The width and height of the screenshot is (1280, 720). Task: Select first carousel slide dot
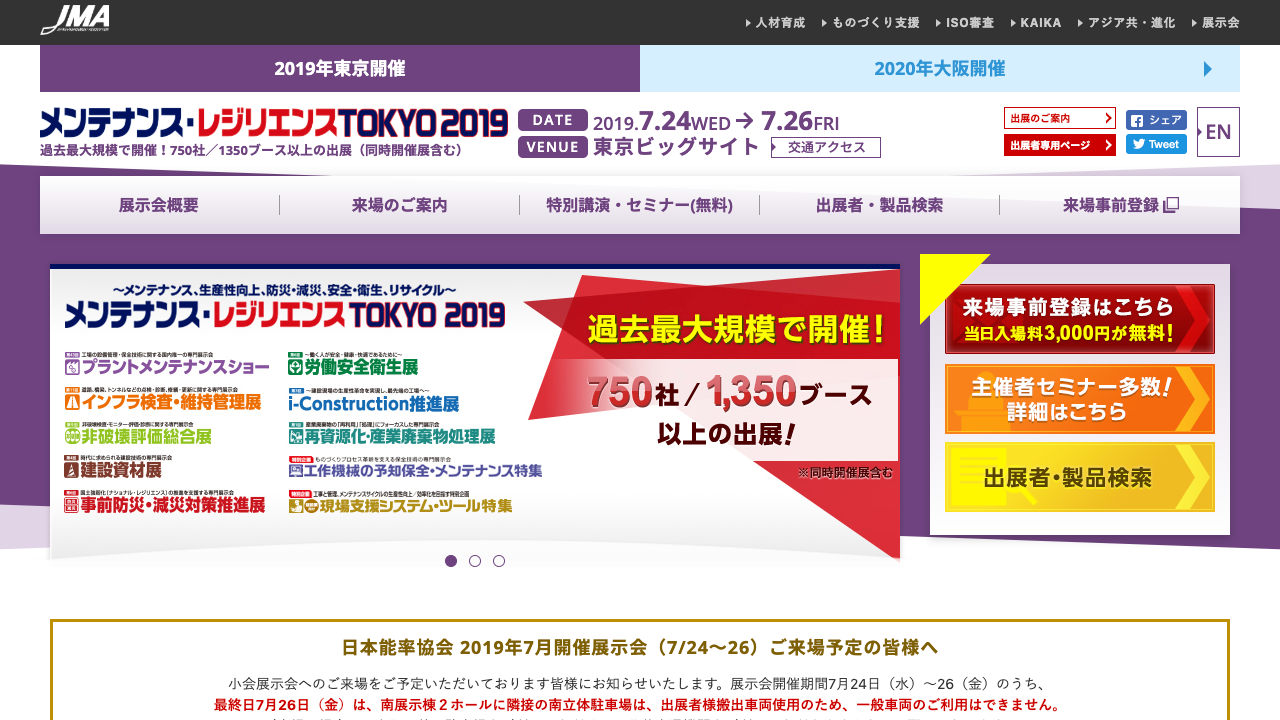[x=451, y=561]
